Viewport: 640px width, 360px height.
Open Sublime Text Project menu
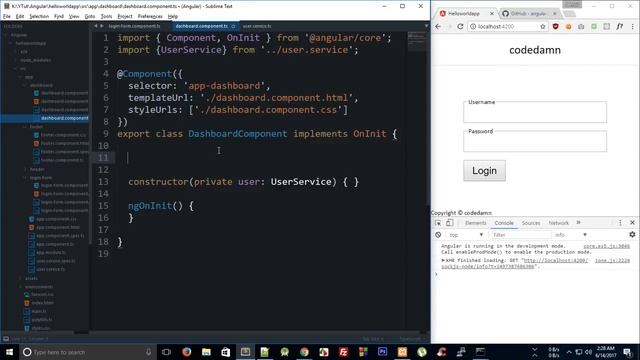125,16
